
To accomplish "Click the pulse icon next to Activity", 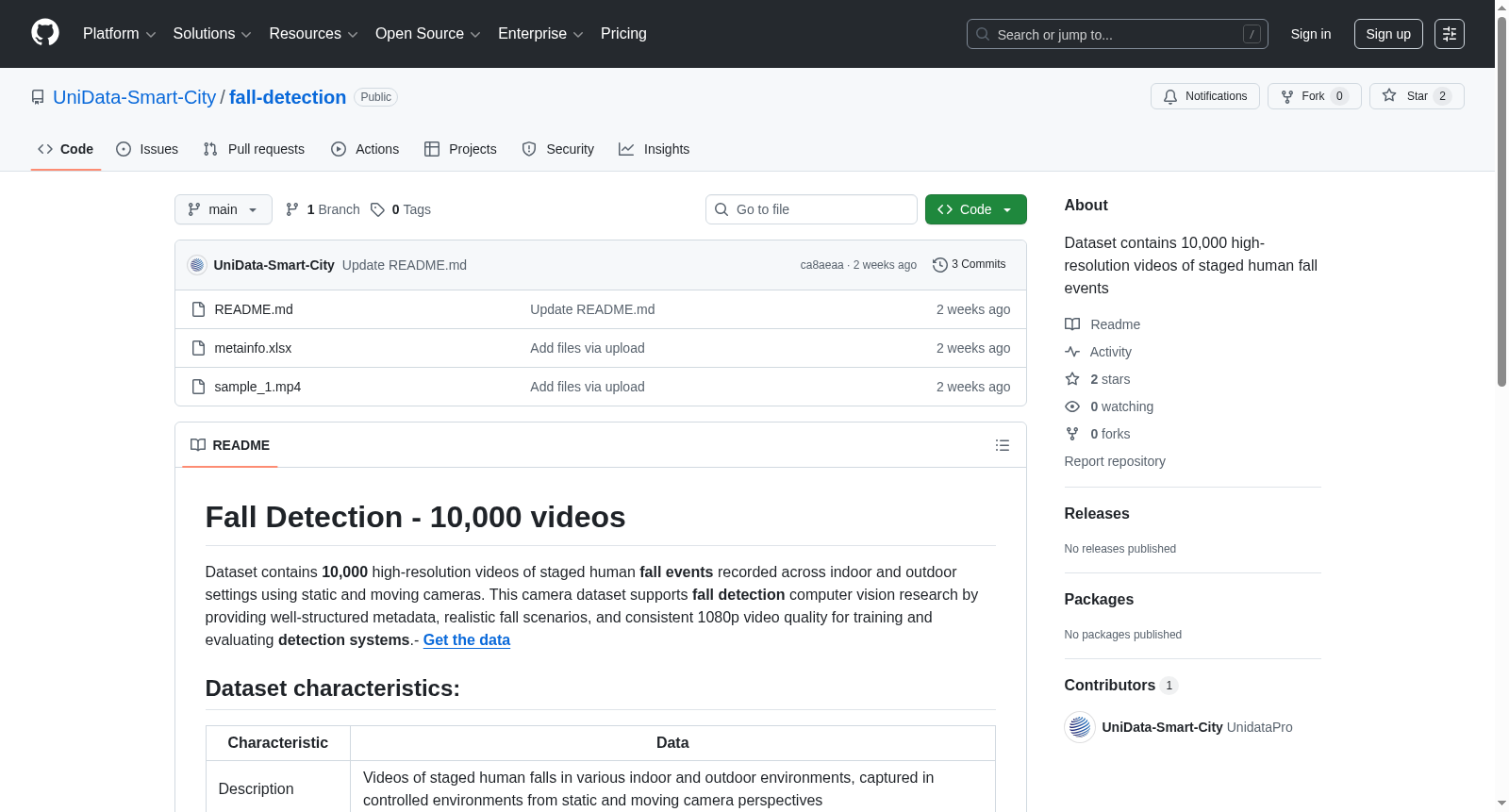I will point(1072,352).
